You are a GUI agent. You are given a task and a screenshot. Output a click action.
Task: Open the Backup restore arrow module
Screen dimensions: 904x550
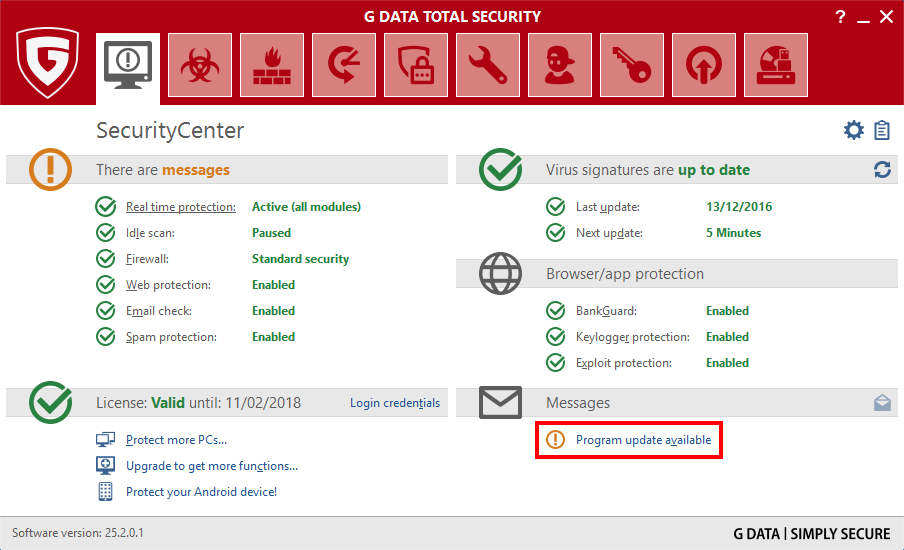point(344,65)
